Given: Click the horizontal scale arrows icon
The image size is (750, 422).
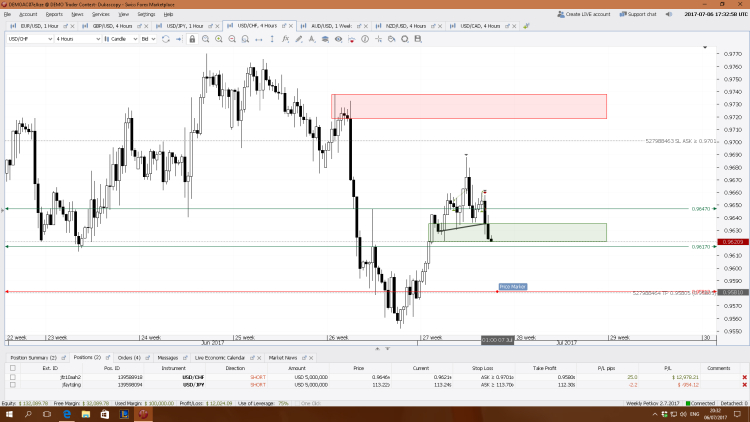Looking at the screenshot, I should [259, 39].
